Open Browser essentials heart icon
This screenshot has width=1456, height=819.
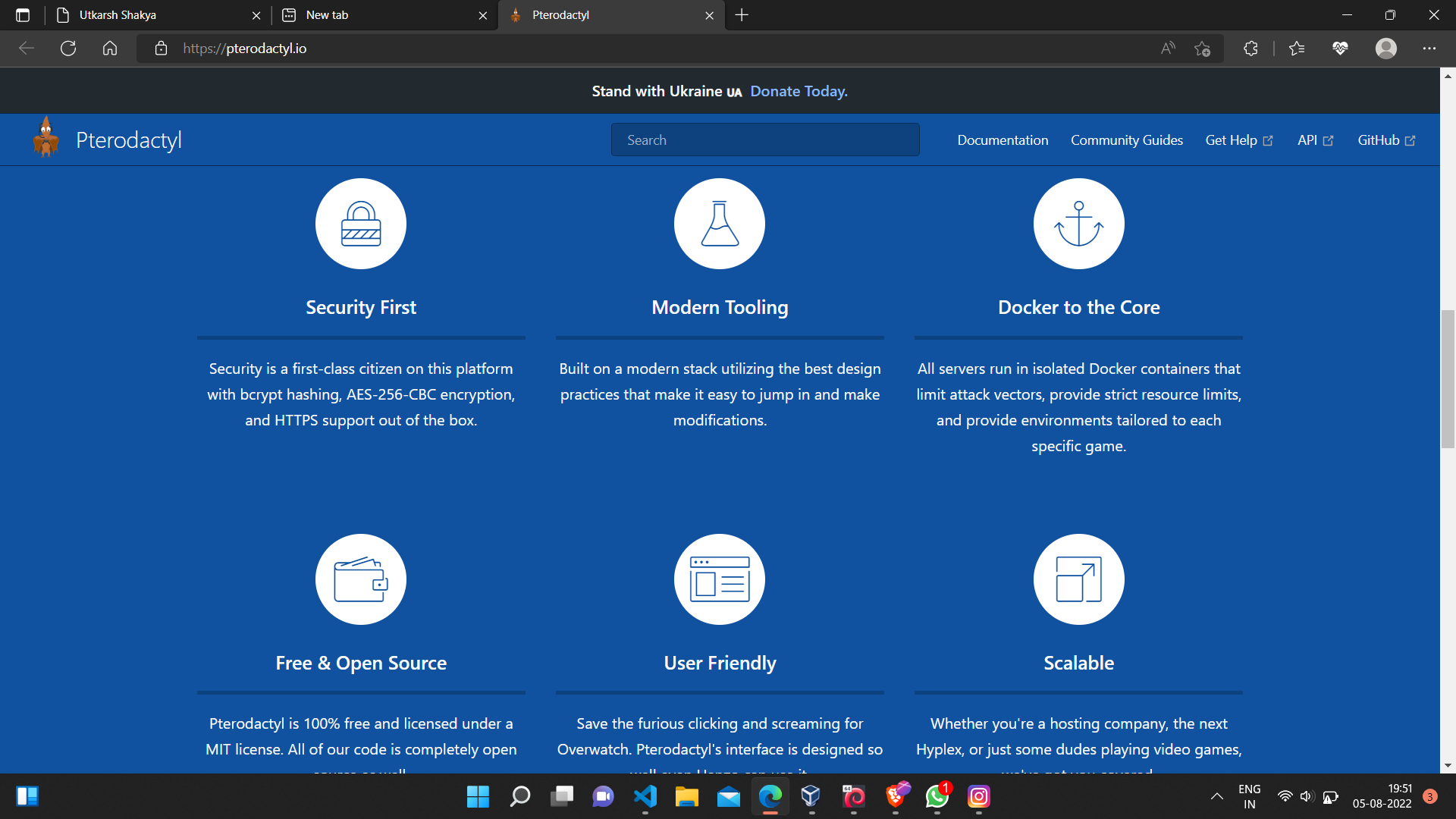click(x=1340, y=49)
